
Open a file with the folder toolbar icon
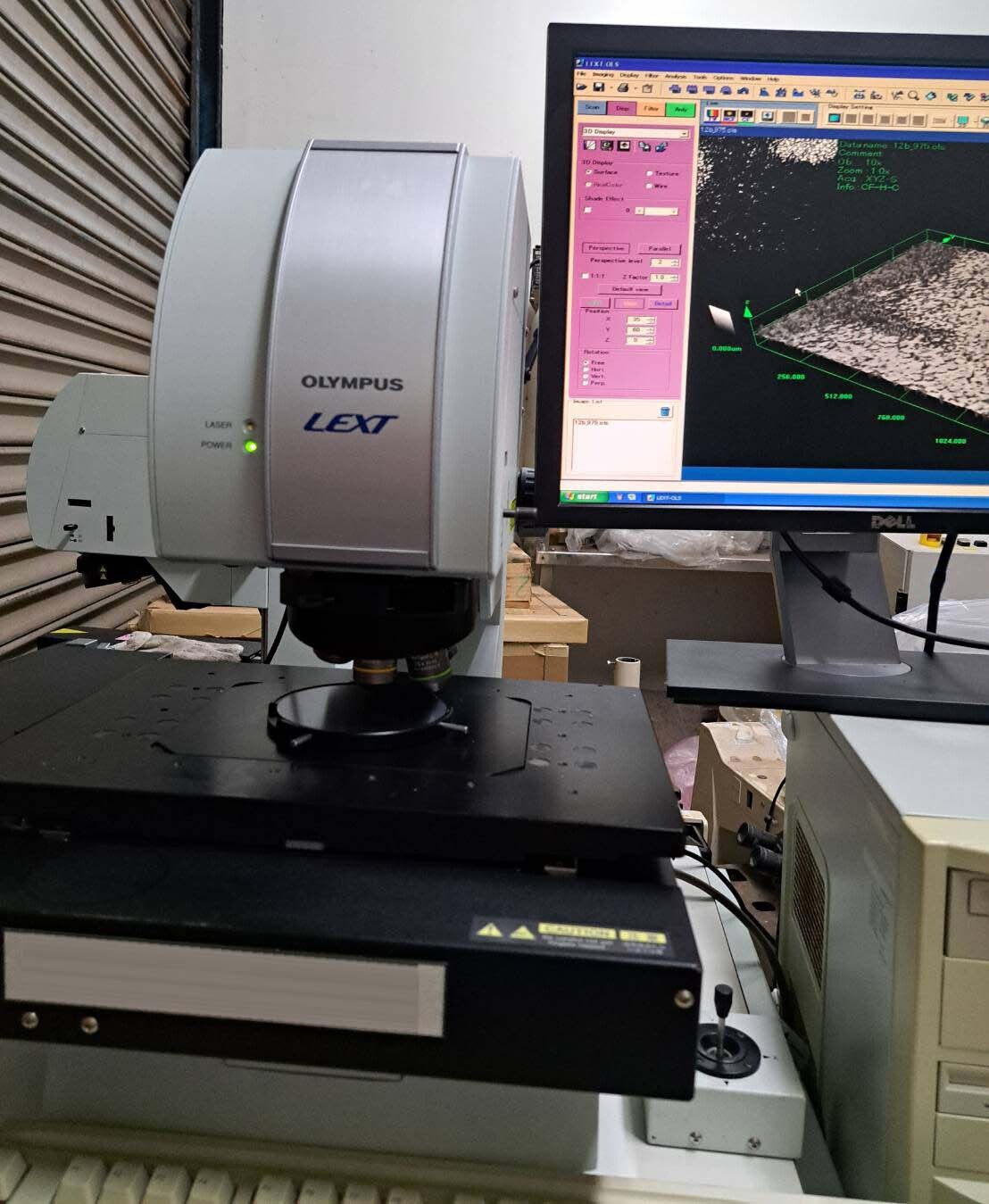[580, 87]
